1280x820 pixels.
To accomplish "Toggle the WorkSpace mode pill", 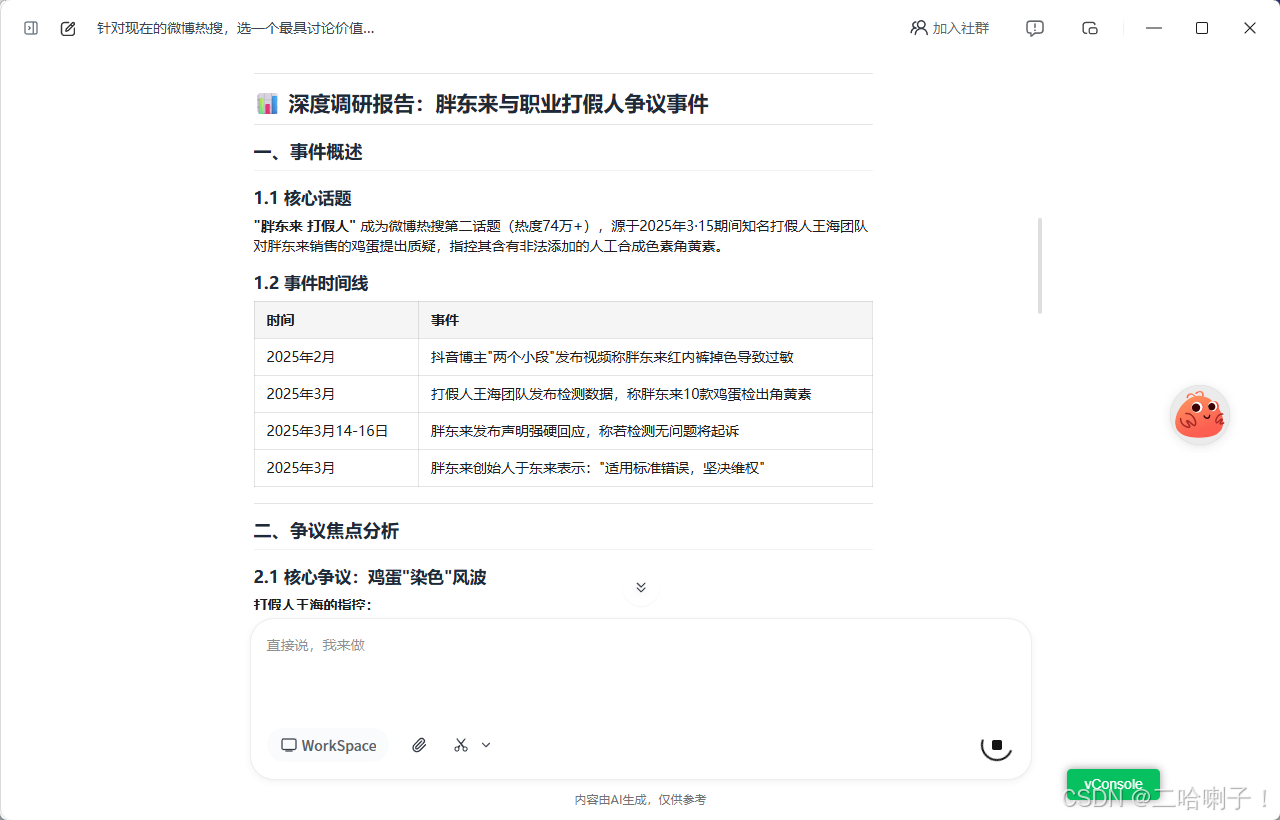I will point(328,745).
